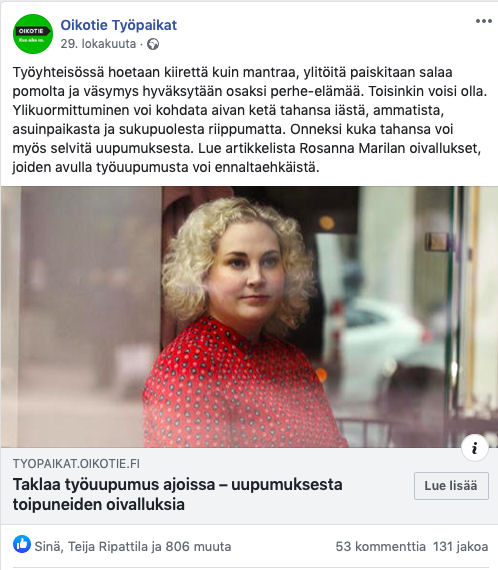Click "Sinä" in the reaction summary

[x=48, y=546]
